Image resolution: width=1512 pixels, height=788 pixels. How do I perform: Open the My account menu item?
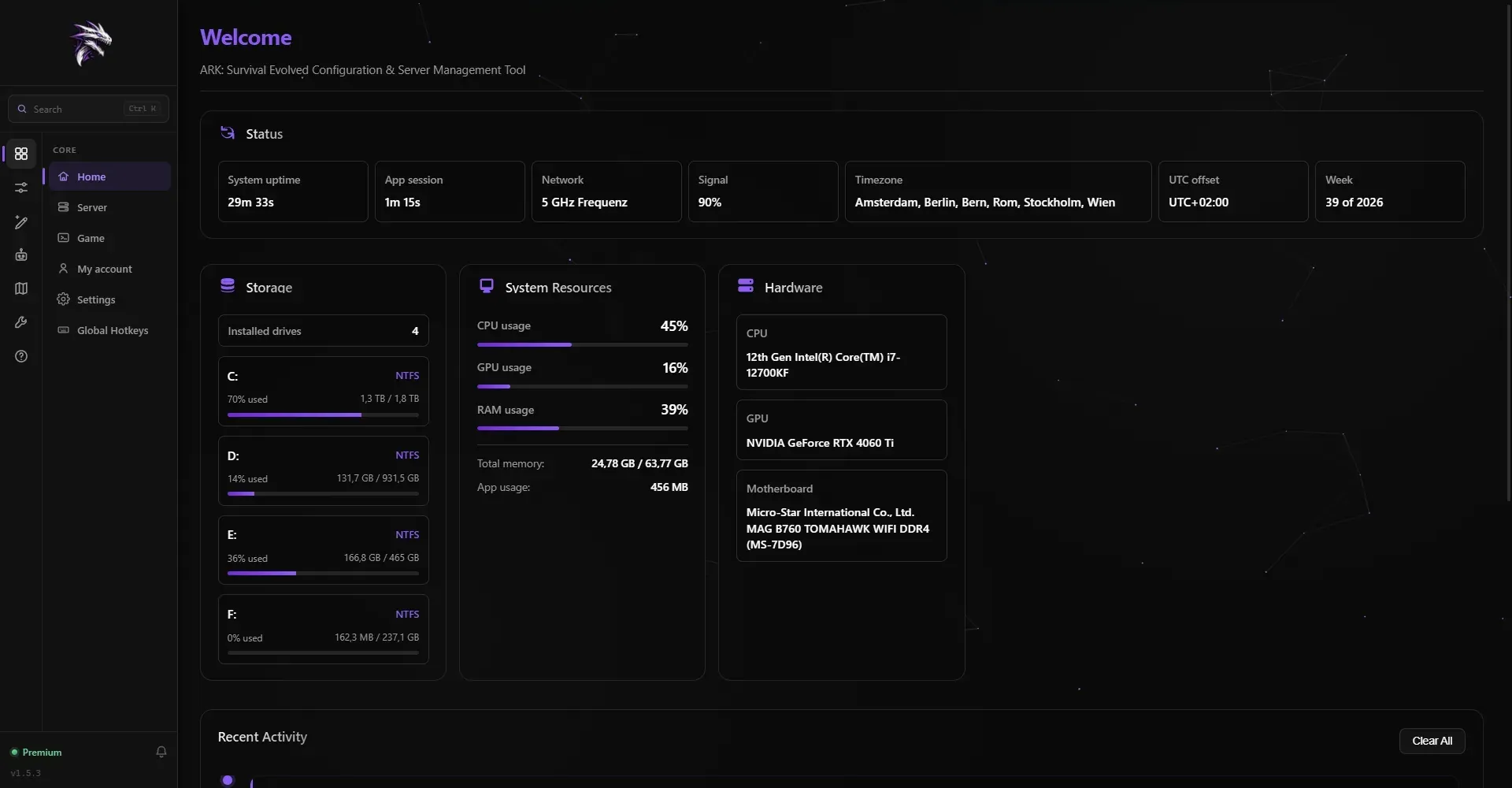[110, 269]
